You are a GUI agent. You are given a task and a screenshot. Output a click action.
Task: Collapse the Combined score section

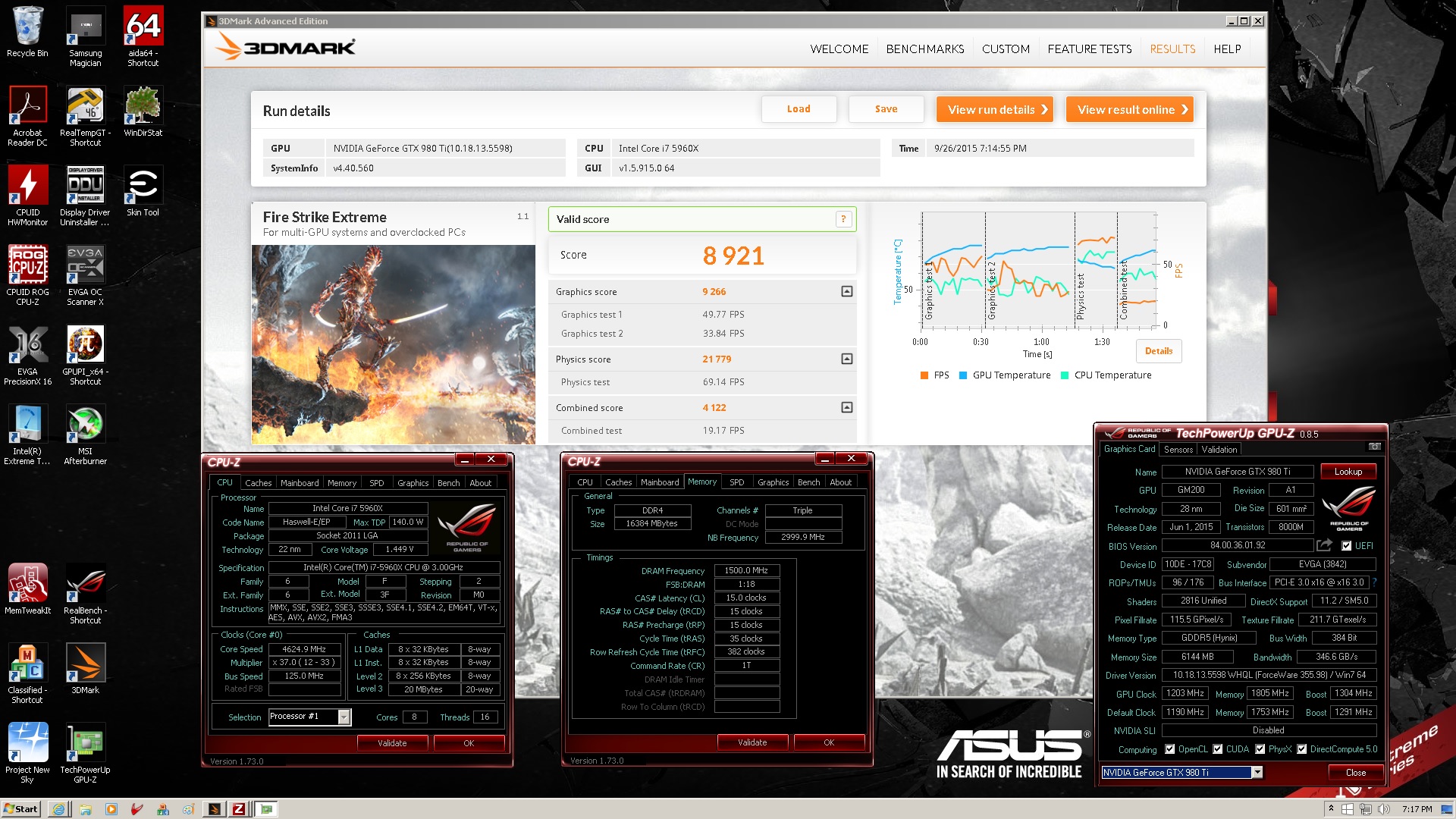pos(847,407)
